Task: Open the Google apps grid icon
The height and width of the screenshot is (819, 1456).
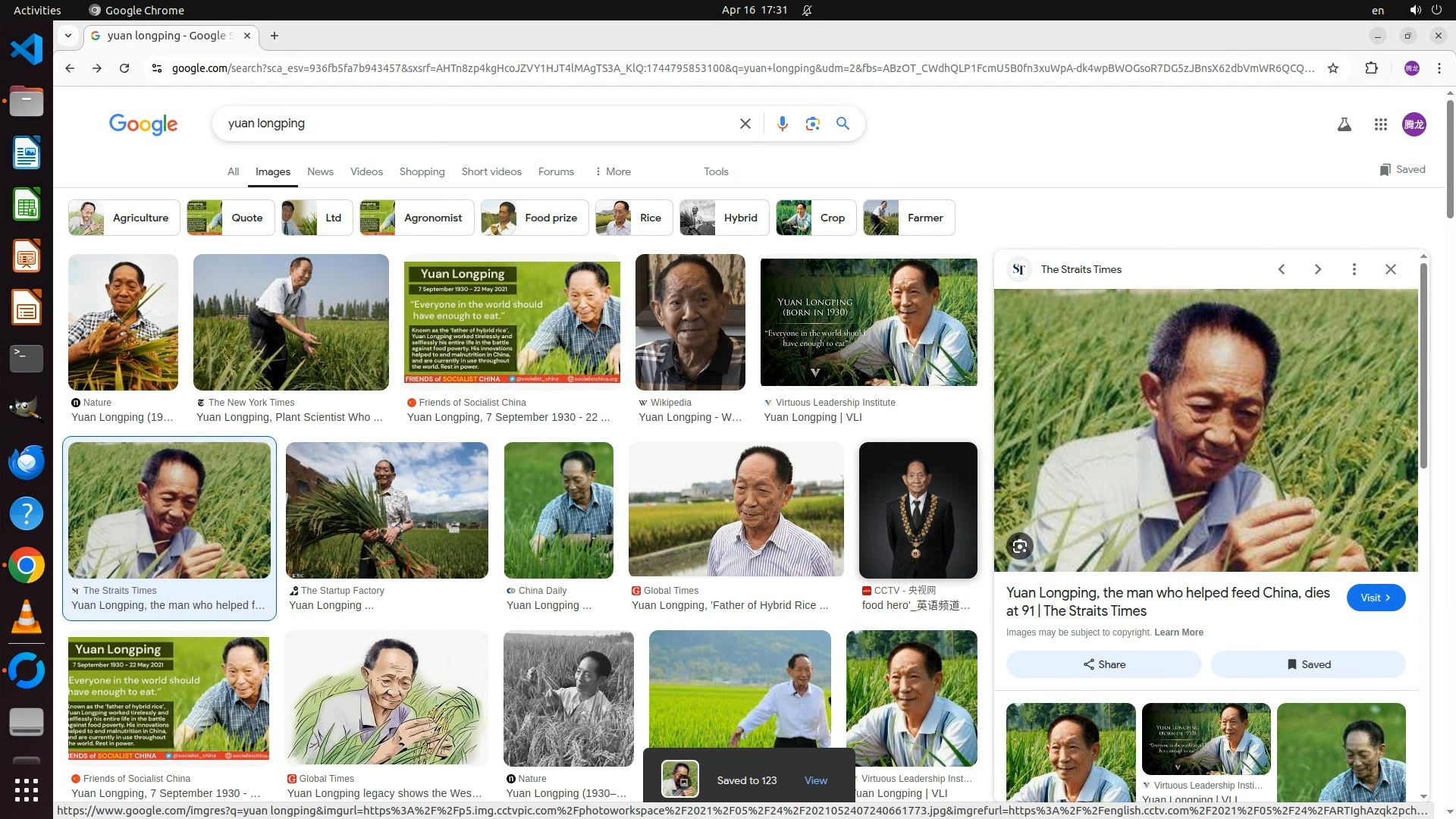Action: tap(1380, 124)
